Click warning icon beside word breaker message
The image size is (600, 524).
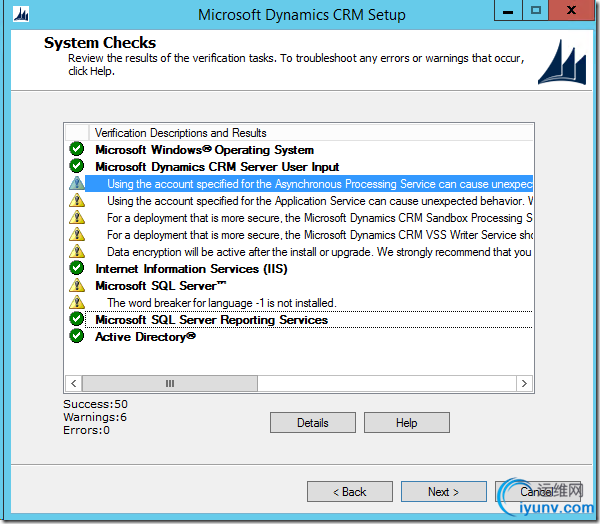[77, 302]
